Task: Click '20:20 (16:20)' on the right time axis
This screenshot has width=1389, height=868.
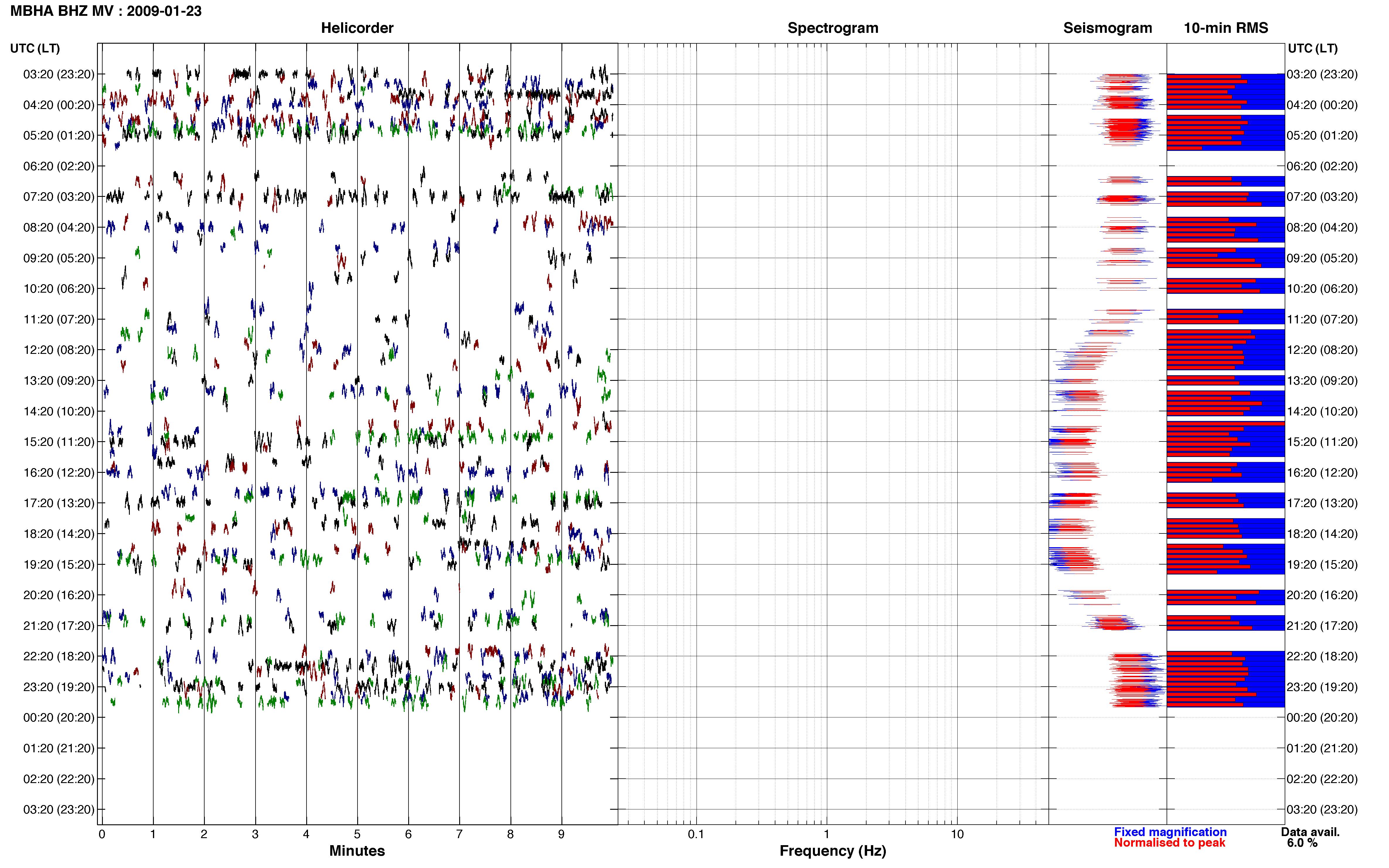Action: tap(1322, 595)
